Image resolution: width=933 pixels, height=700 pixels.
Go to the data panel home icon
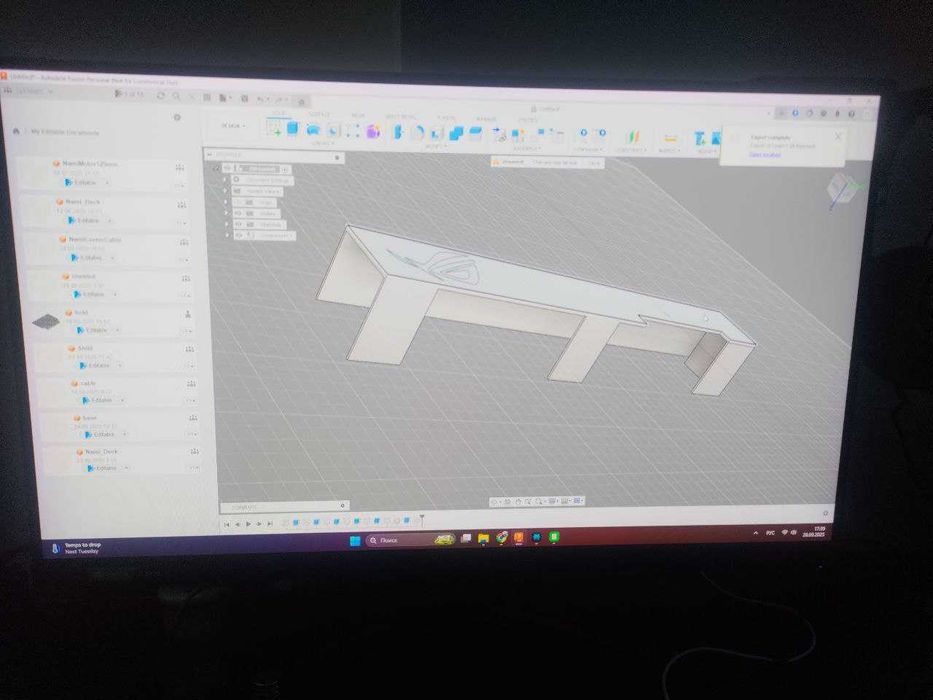(x=15, y=131)
